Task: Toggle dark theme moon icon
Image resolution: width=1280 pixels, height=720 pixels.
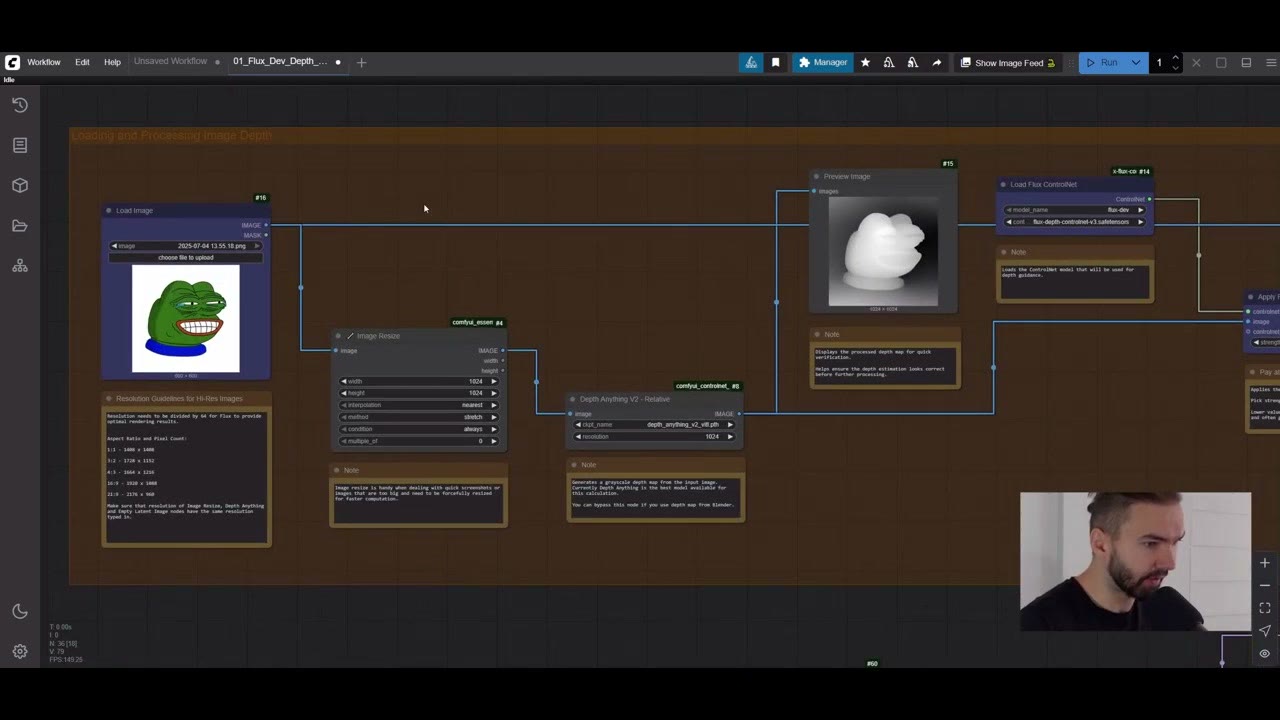Action: (x=20, y=611)
